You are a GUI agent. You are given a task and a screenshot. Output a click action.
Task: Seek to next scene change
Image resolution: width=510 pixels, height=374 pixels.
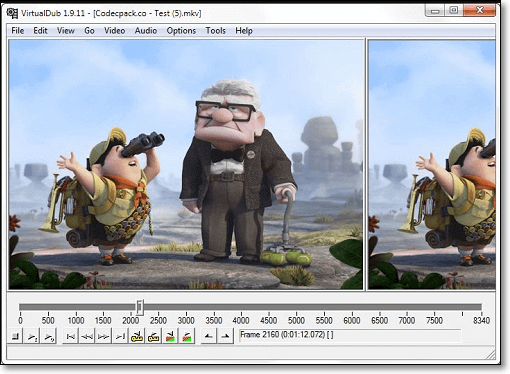coord(187,336)
